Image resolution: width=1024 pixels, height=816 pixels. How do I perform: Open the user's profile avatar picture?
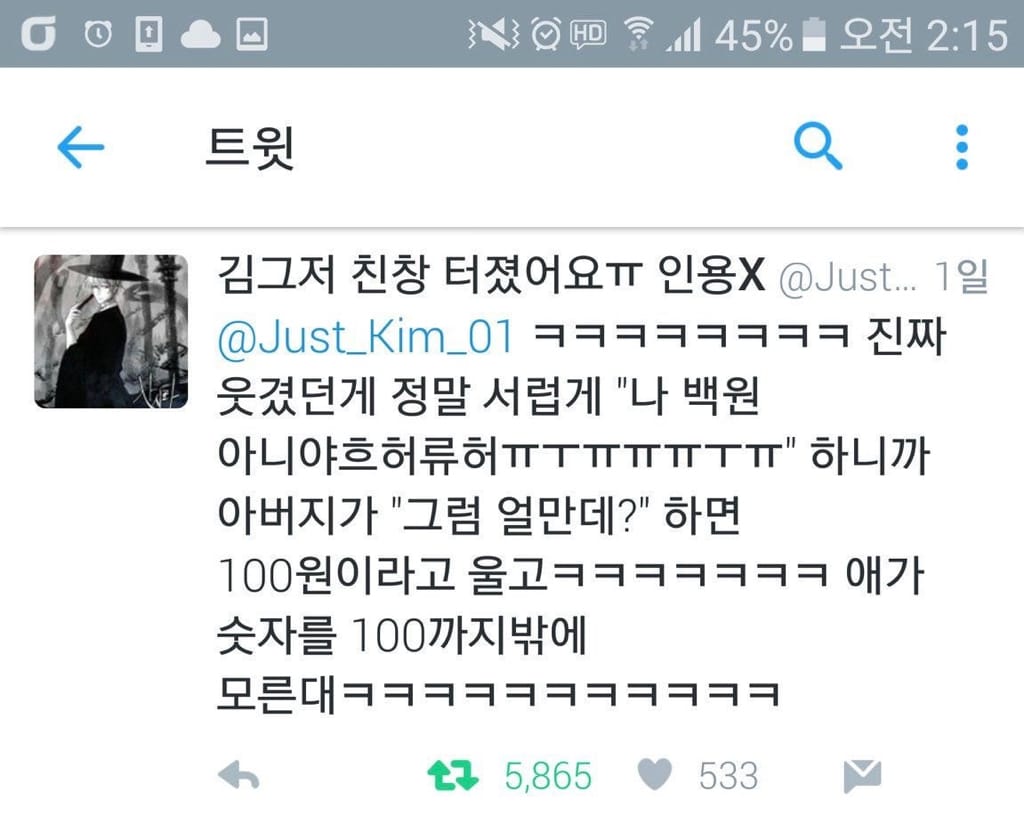[x=111, y=332]
